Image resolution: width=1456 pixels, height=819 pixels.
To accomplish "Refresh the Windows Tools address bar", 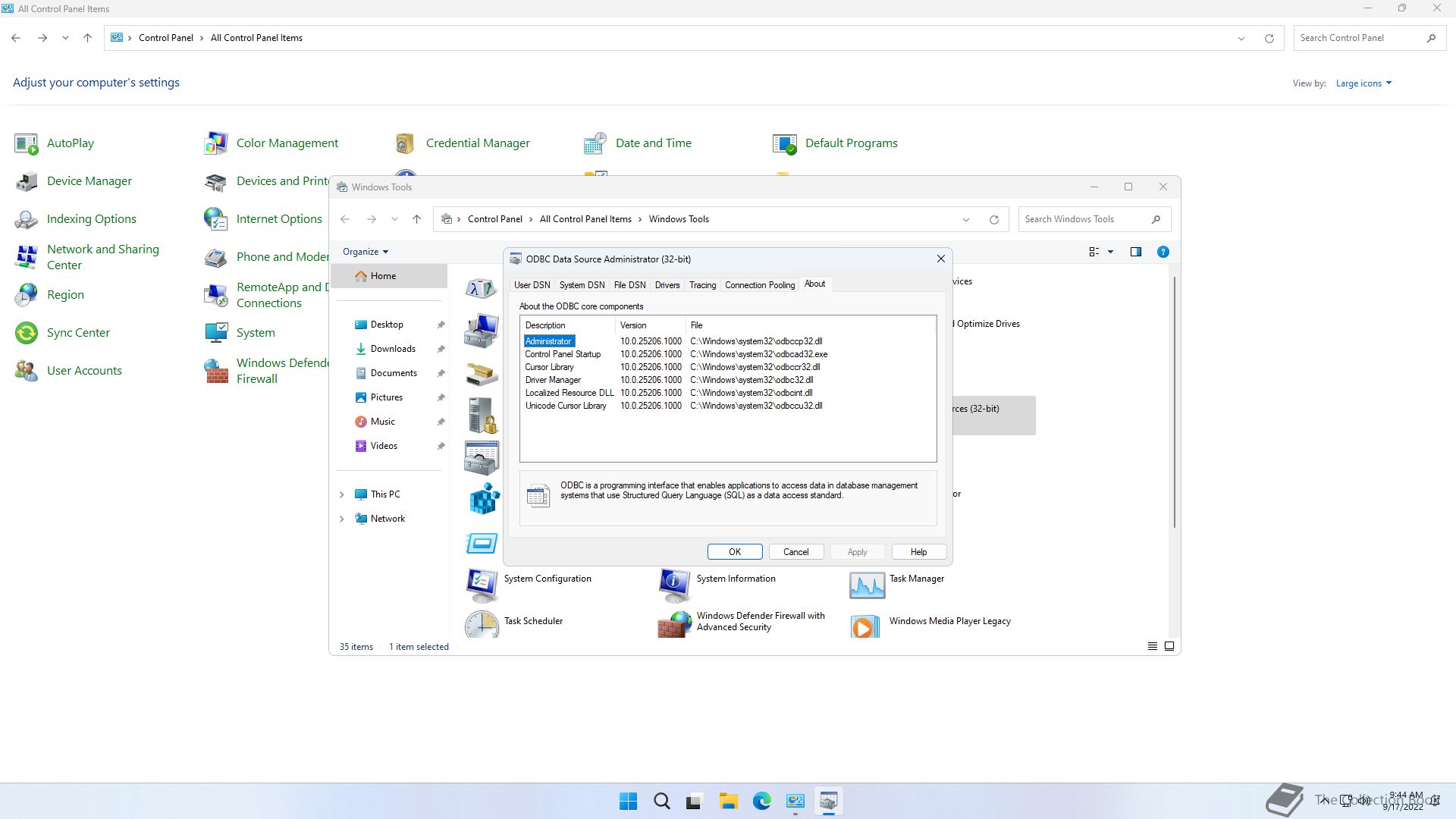I will [x=993, y=220].
